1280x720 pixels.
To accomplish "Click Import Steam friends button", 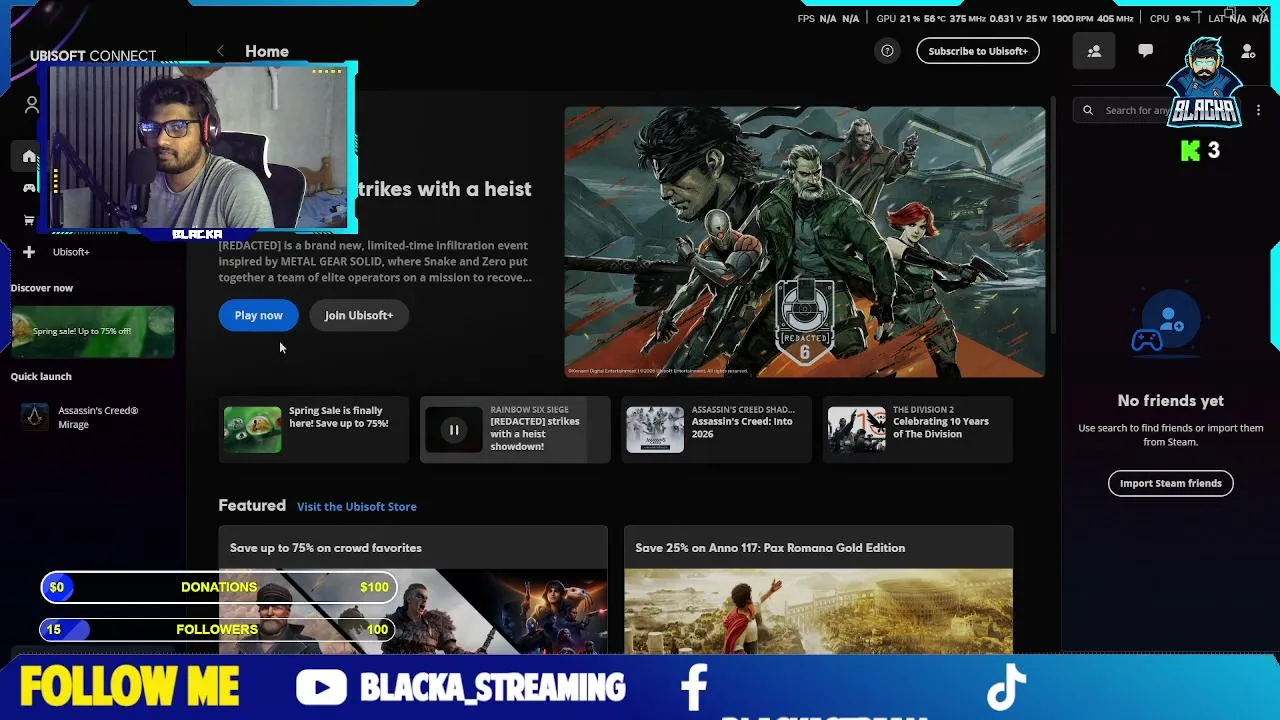I will pyautogui.click(x=1170, y=483).
